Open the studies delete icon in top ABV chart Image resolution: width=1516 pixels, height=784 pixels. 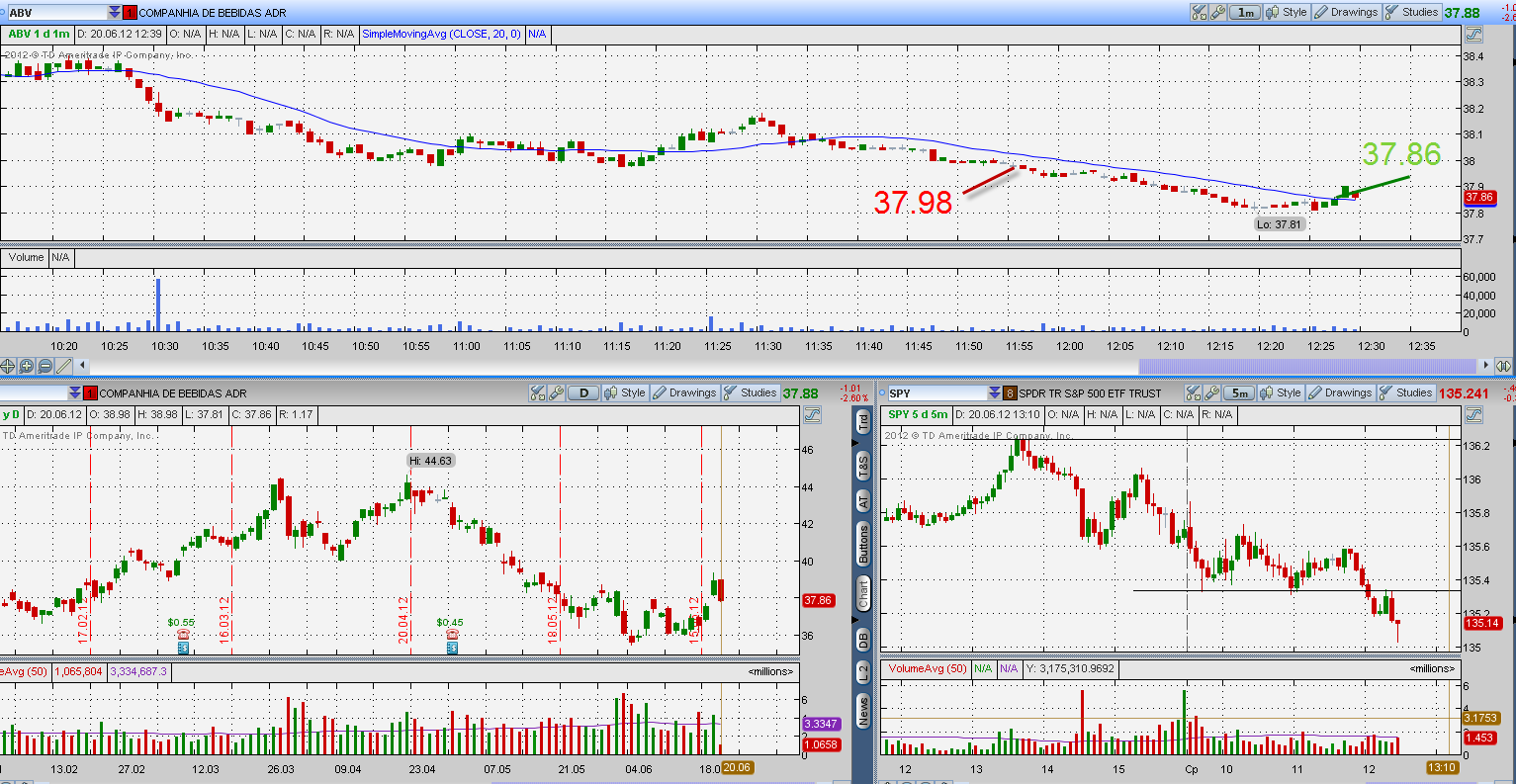[1200, 13]
